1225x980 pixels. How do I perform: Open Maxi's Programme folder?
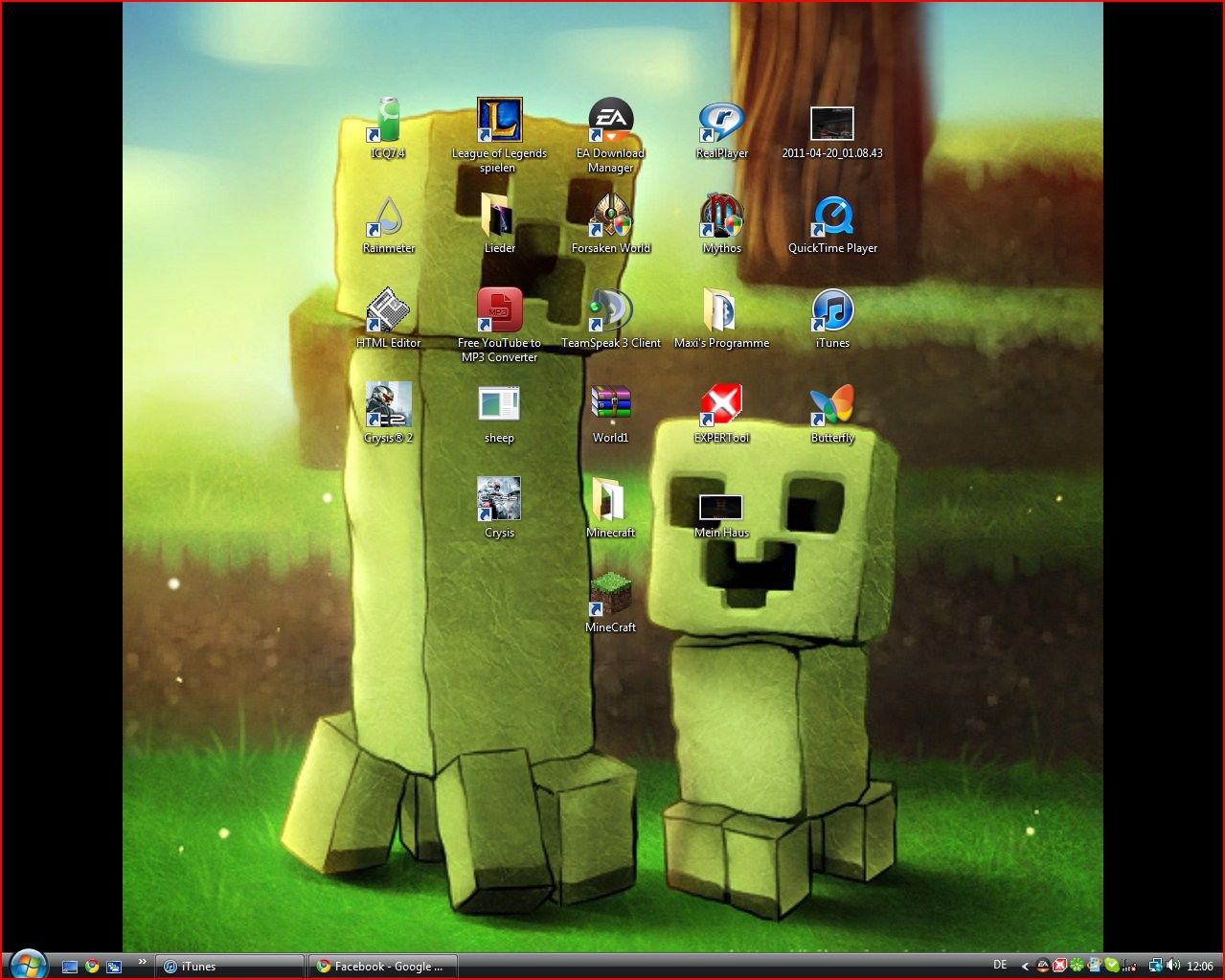pyautogui.click(x=721, y=319)
